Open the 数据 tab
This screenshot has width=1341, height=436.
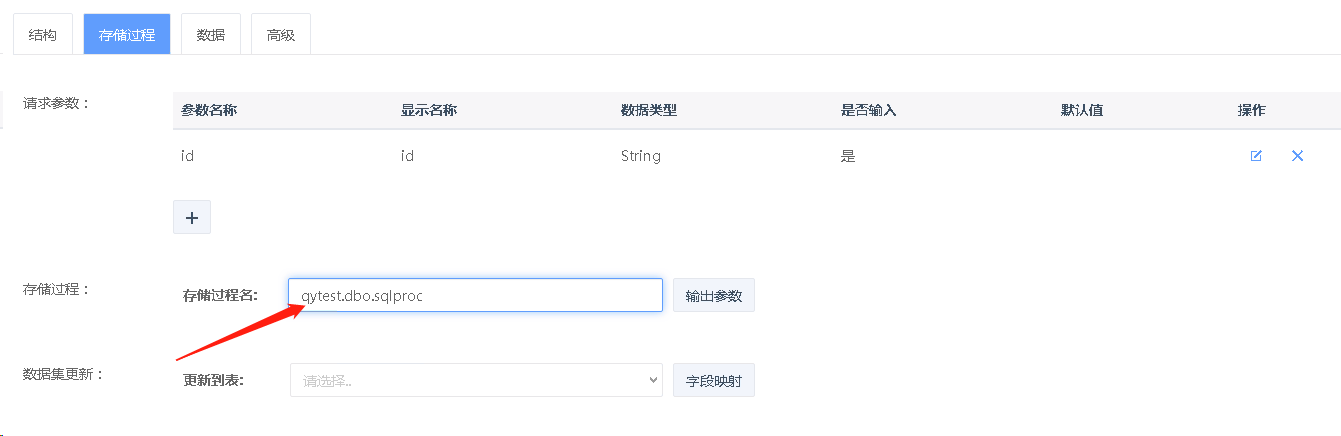tap(211, 35)
